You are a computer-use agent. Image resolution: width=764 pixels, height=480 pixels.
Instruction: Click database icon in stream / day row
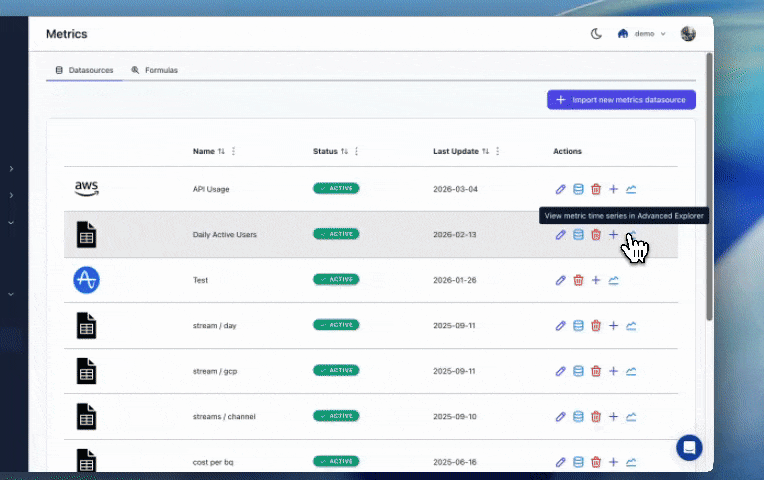click(x=578, y=326)
